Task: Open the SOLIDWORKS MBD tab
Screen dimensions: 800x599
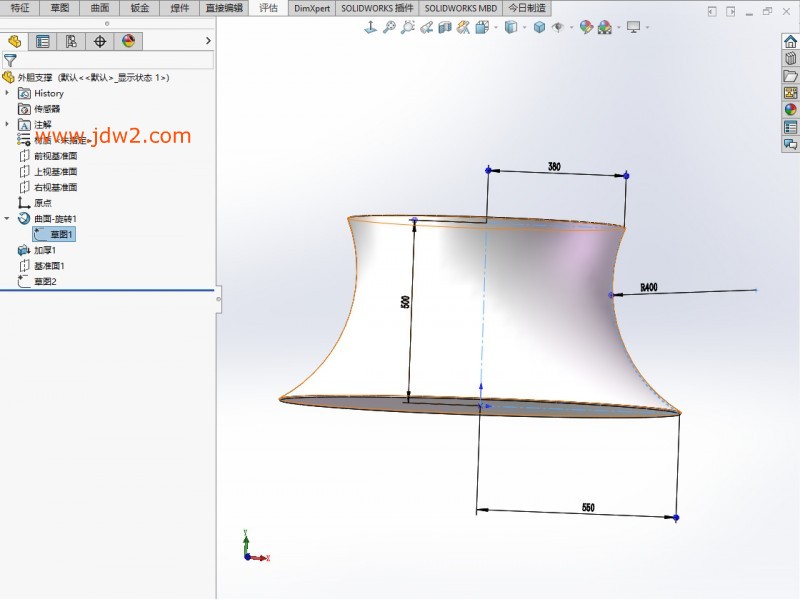Action: pos(461,7)
